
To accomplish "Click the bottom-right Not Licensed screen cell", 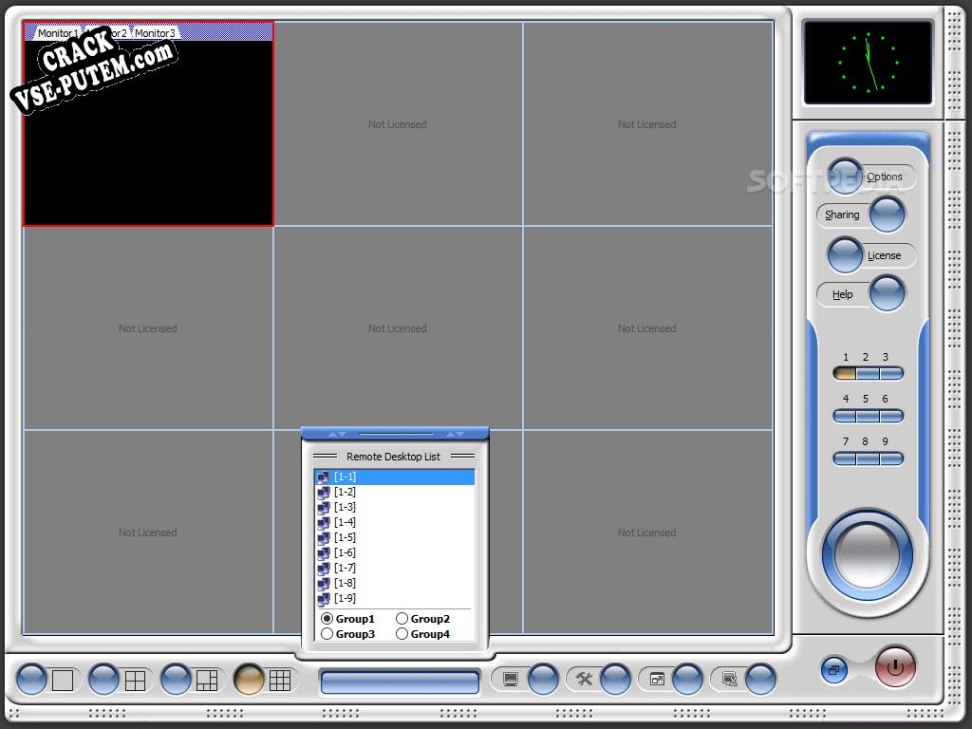I will [647, 532].
